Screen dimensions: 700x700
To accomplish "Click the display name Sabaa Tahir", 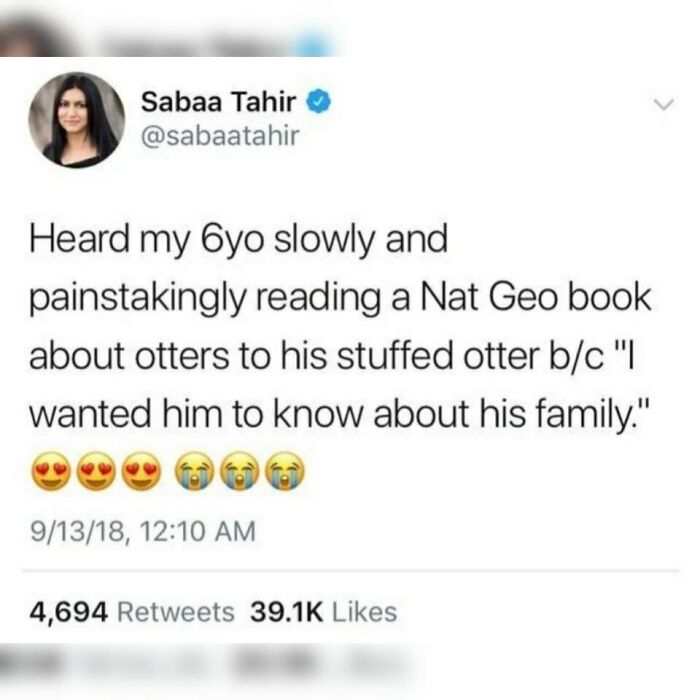I will pyautogui.click(x=219, y=102).
